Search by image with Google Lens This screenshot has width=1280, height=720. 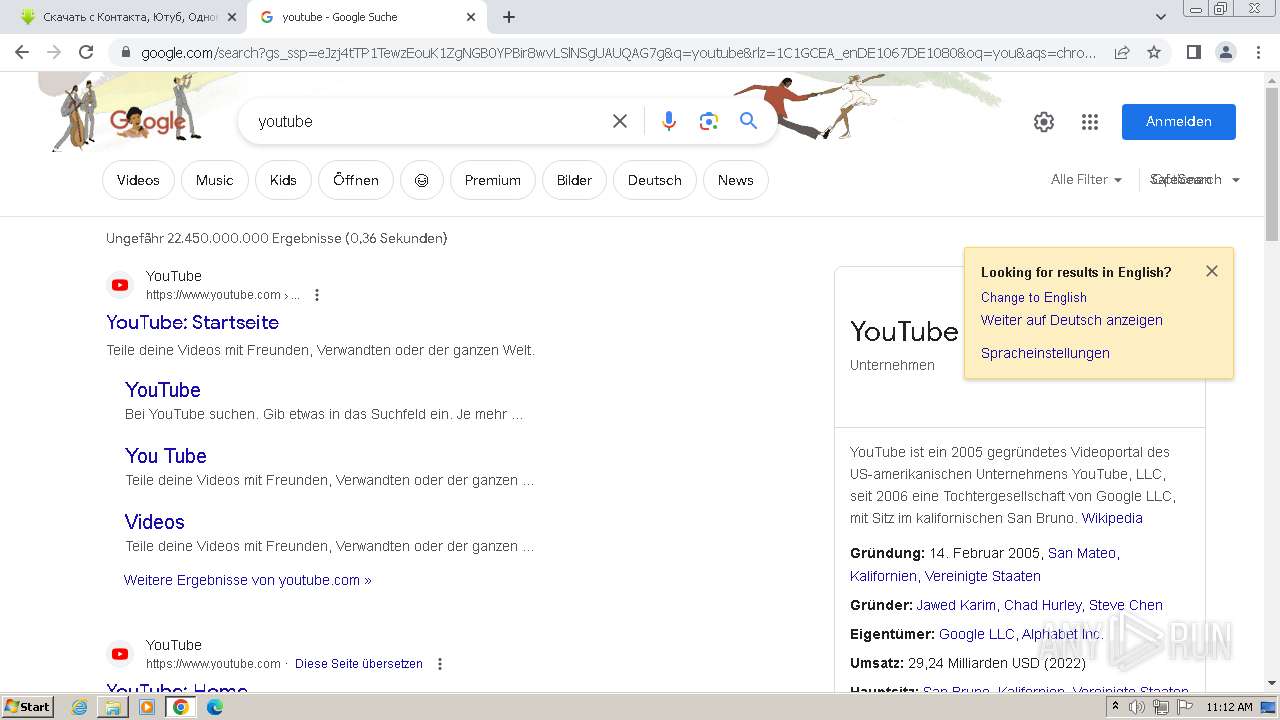click(709, 121)
